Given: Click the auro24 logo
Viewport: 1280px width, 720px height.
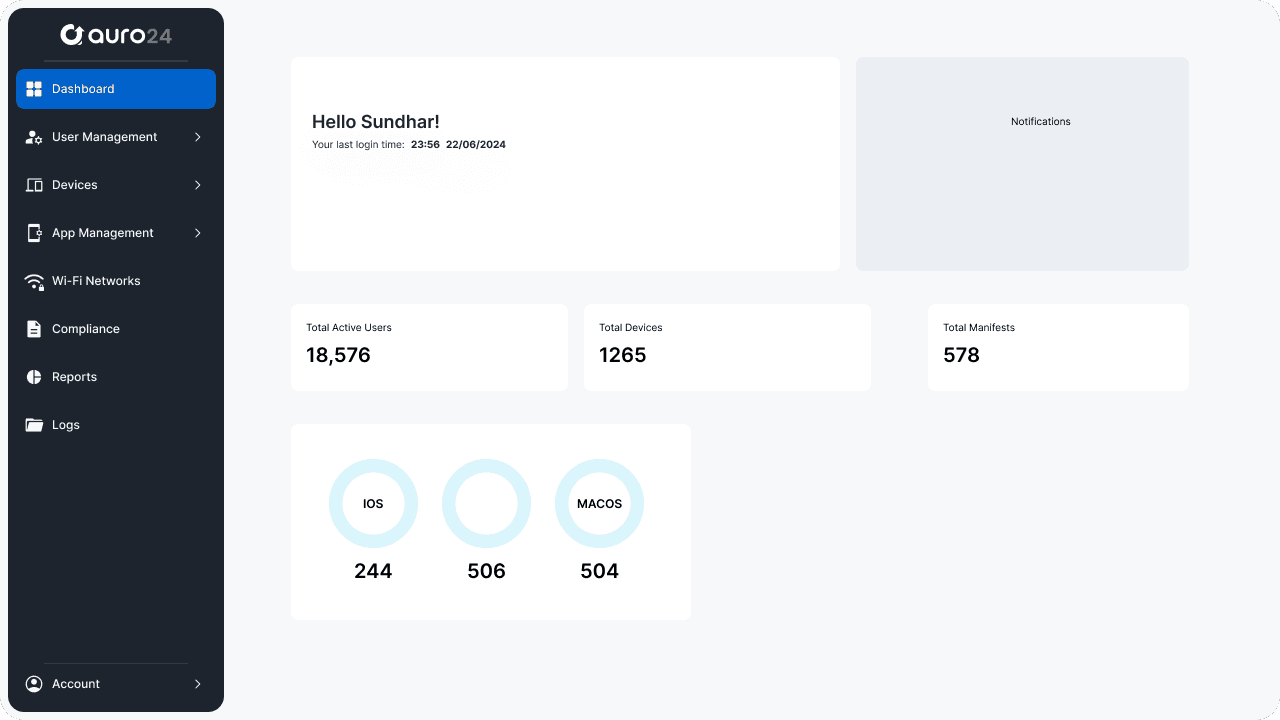Looking at the screenshot, I should tap(116, 34).
